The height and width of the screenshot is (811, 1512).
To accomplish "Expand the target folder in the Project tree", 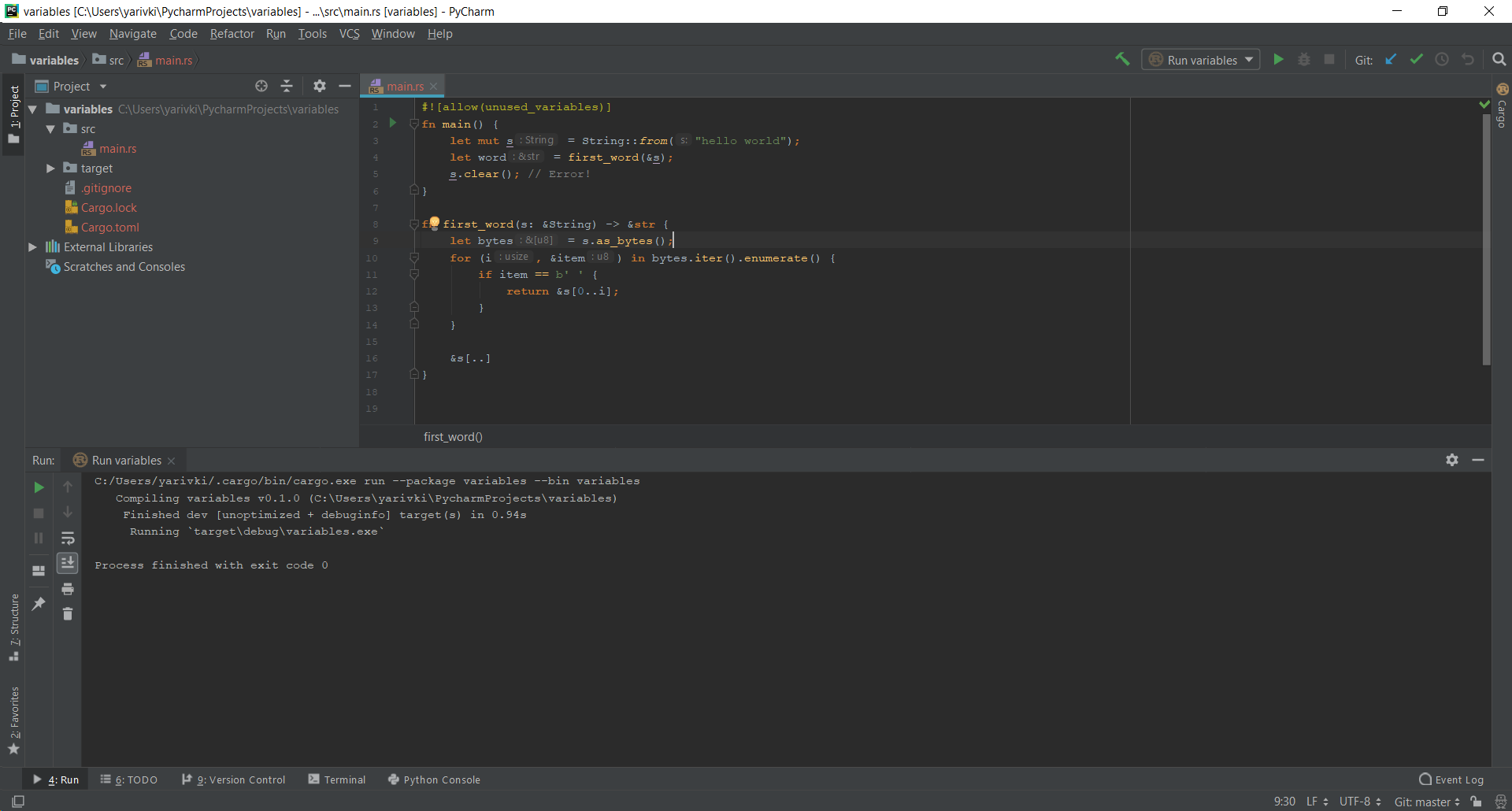I will pyautogui.click(x=50, y=168).
